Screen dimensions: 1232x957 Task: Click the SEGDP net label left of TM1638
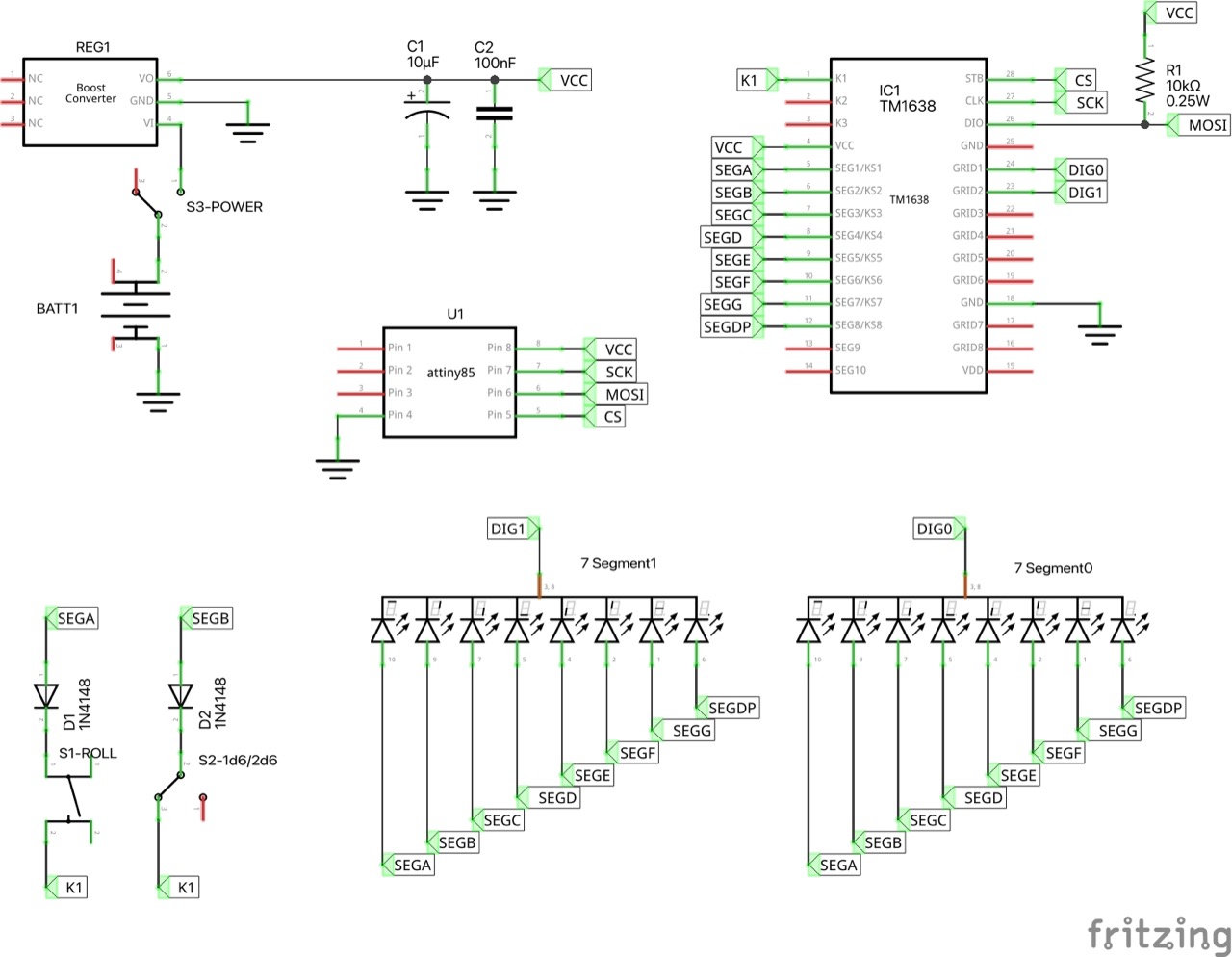(731, 327)
